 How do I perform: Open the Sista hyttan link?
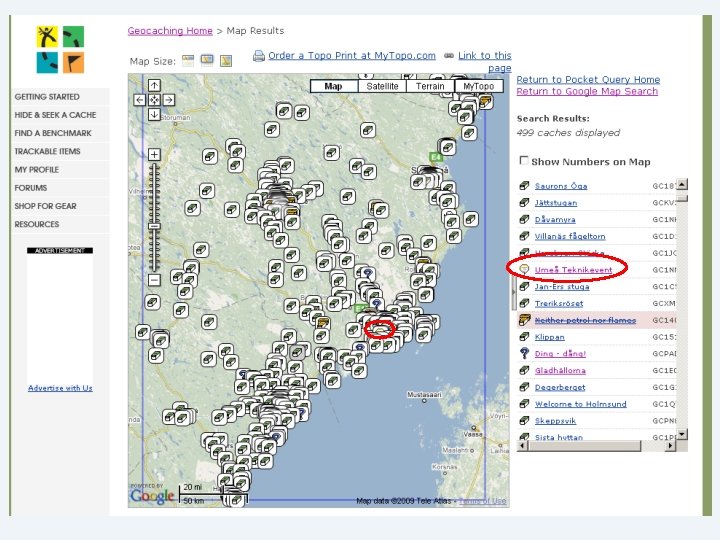559,437
